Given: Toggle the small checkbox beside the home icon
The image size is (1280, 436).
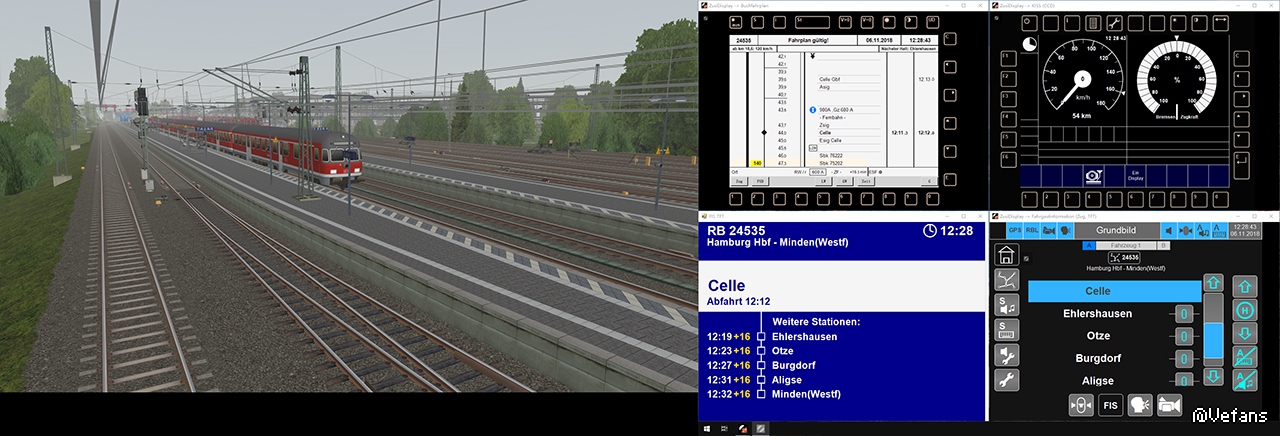Looking at the screenshot, I should (x=1028, y=259).
